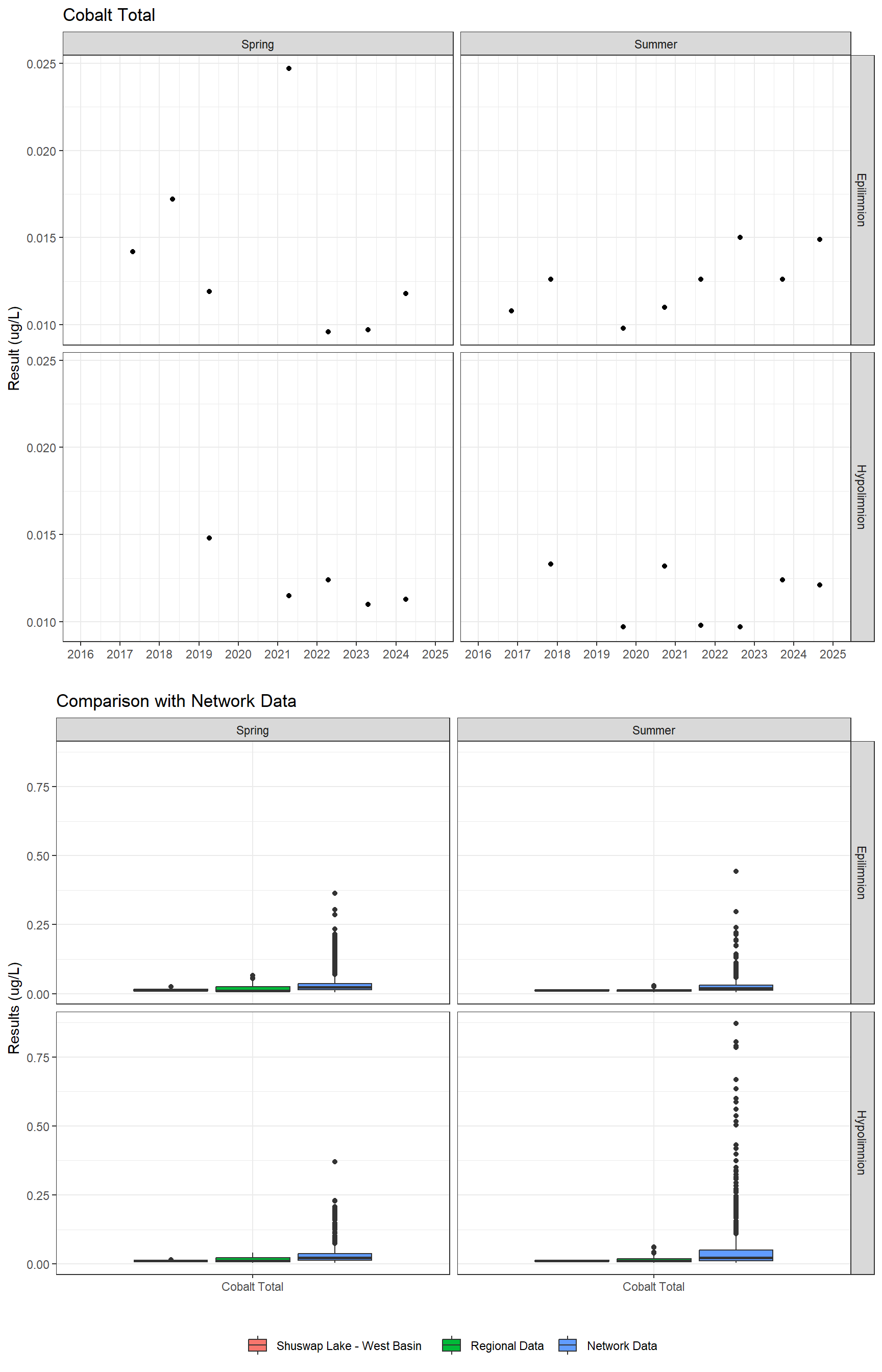Click the green Regional box in the Spring Epilimnion panel
Screen dimensions: 882x1372
click(x=253, y=988)
